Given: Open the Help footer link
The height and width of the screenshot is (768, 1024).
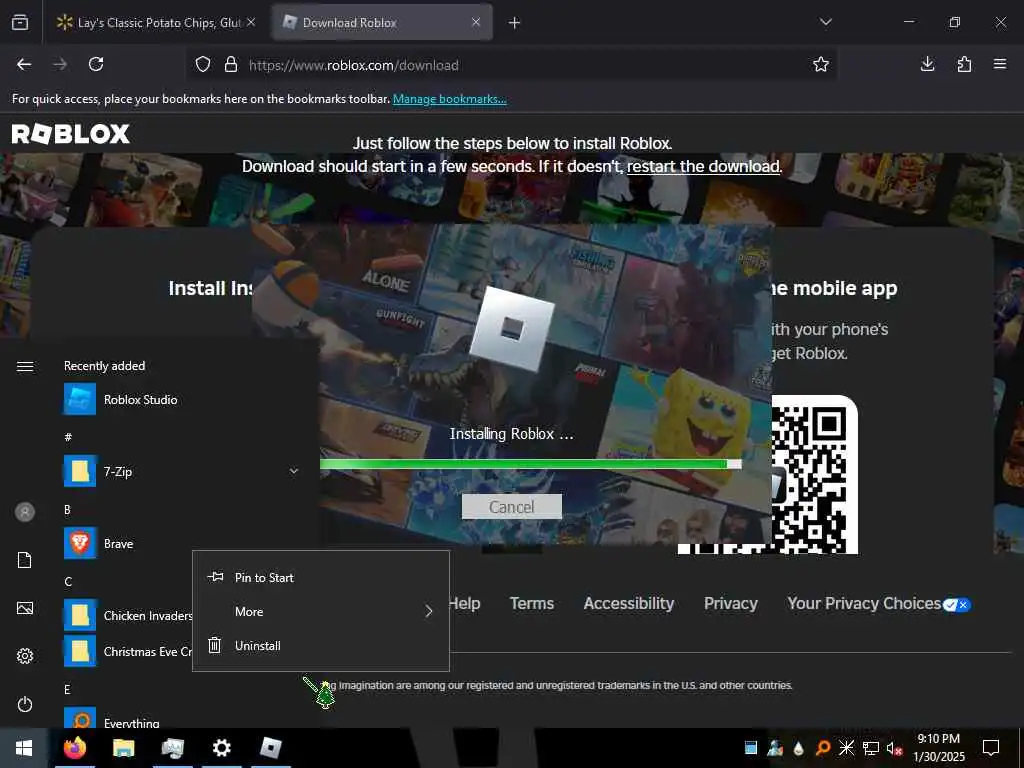Looking at the screenshot, I should click(x=464, y=603).
